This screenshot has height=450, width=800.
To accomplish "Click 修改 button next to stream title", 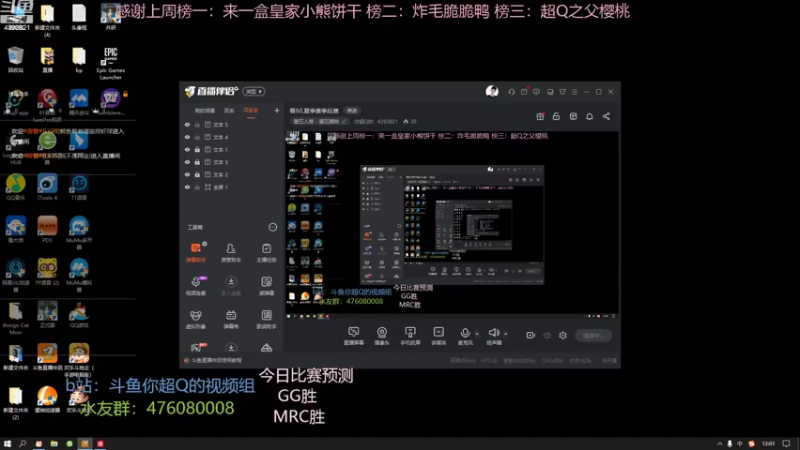I will (352, 110).
